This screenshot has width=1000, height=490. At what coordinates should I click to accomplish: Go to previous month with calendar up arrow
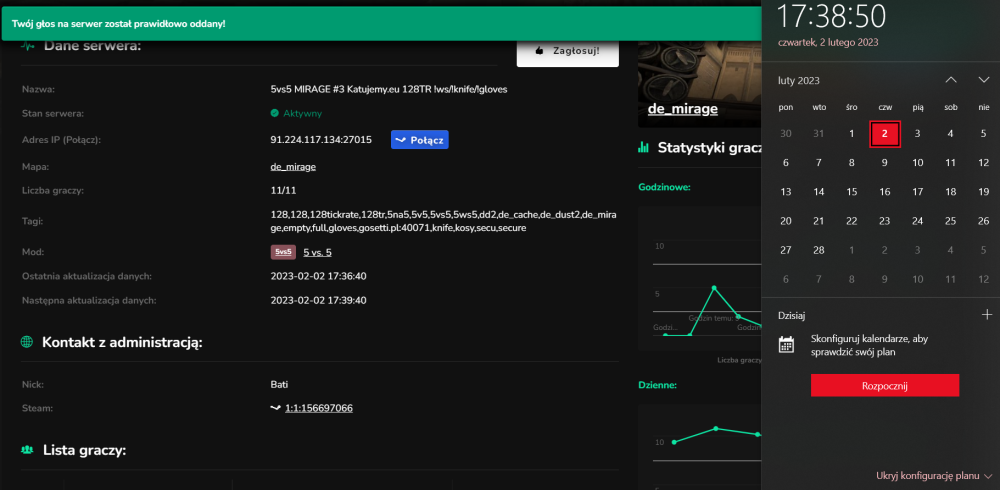tap(951, 80)
